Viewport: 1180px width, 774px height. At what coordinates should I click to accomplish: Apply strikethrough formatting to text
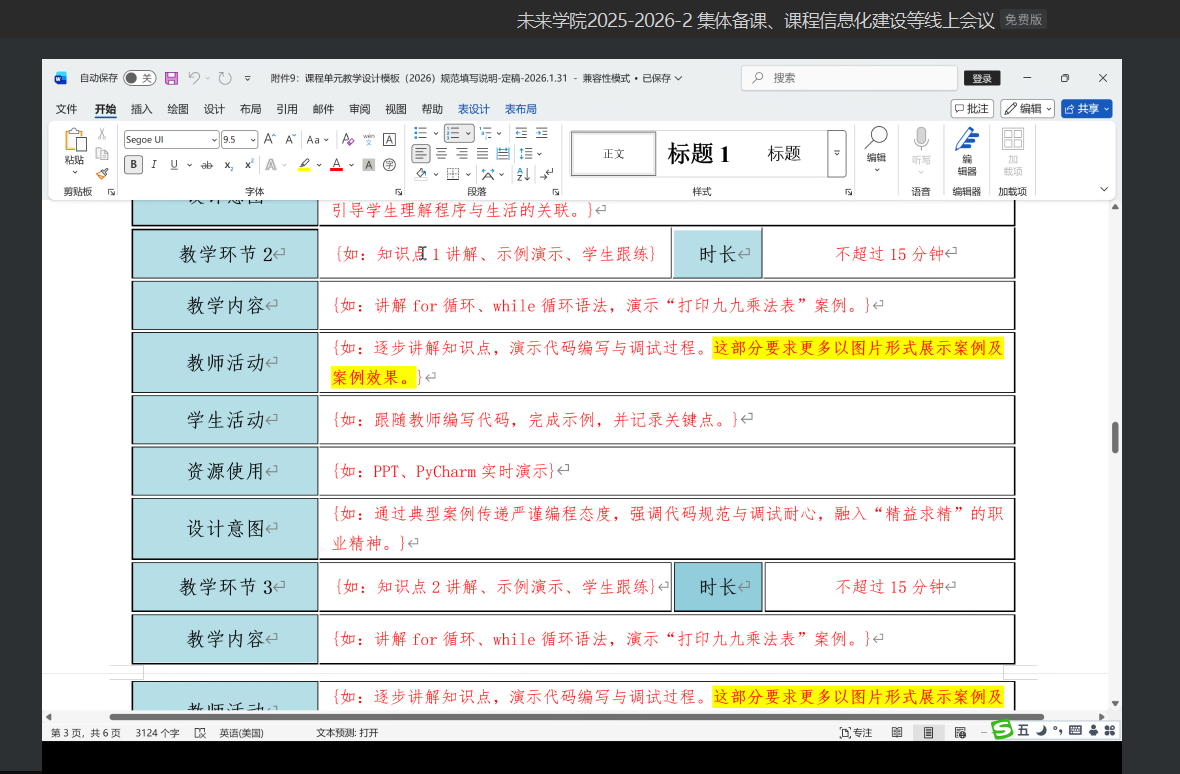tap(207, 165)
